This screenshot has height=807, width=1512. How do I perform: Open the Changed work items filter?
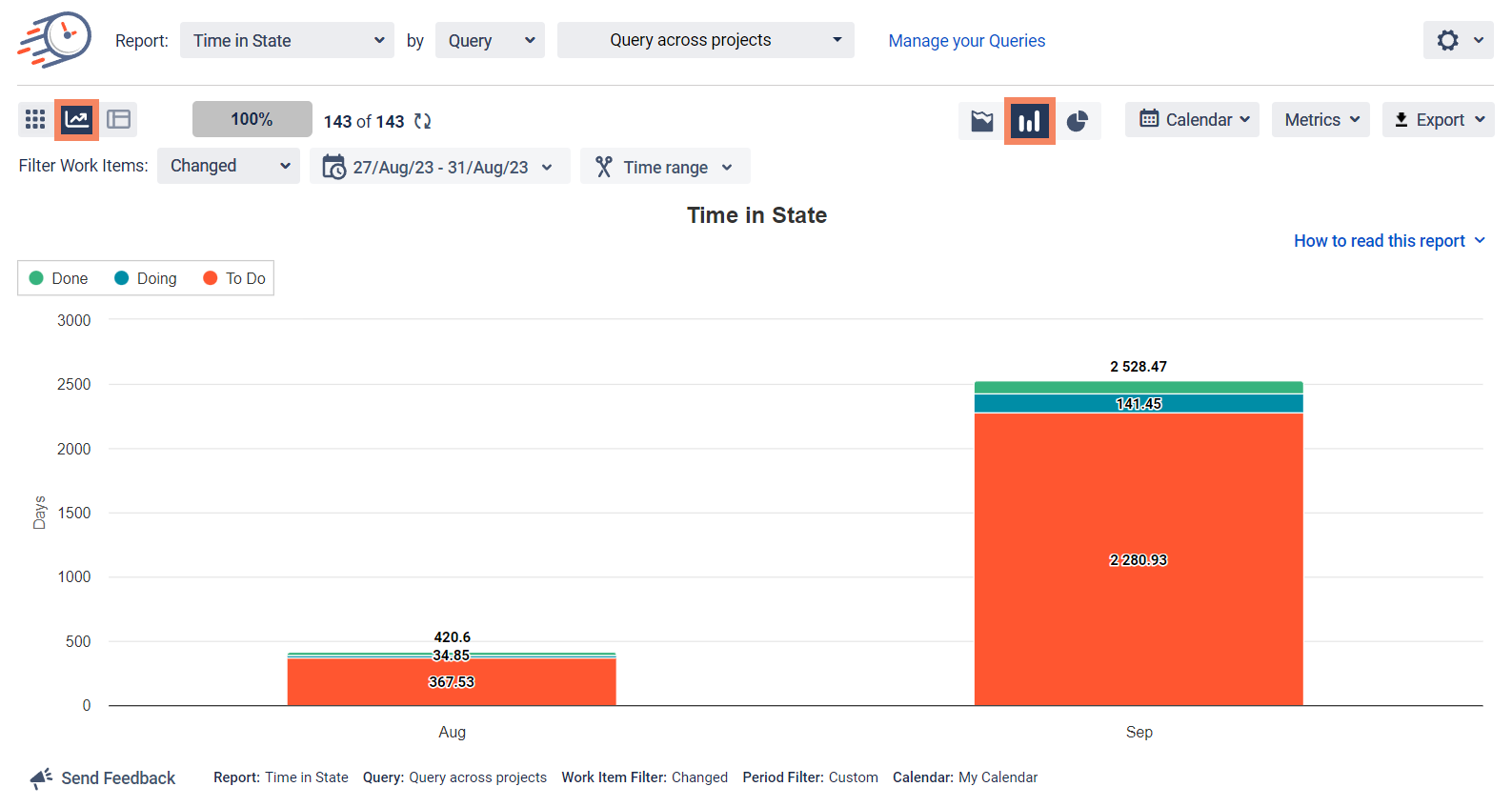click(x=229, y=166)
